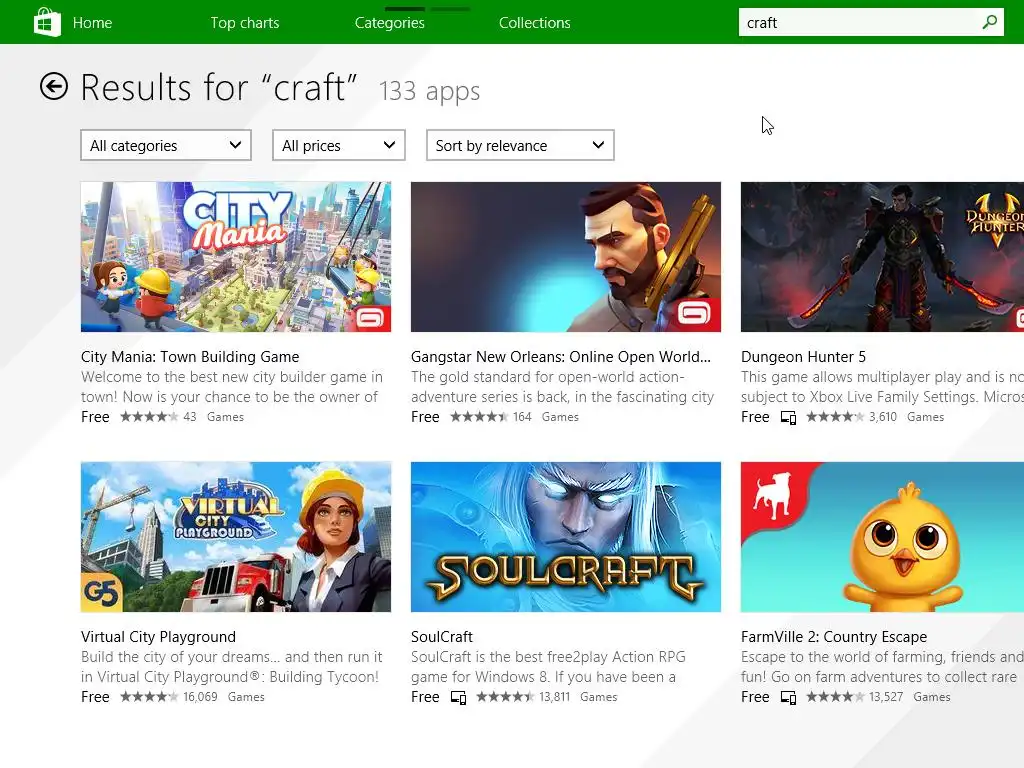This screenshot has width=1024, height=768.
Task: Click Virtual City Playground star rating
Action: [149, 697]
